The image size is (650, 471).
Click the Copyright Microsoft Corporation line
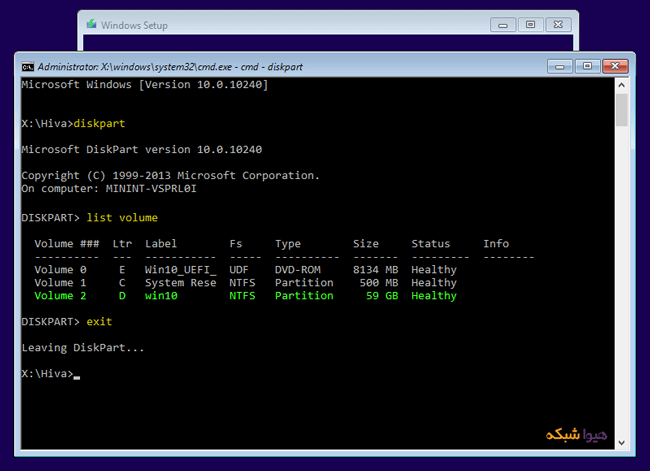(170, 175)
